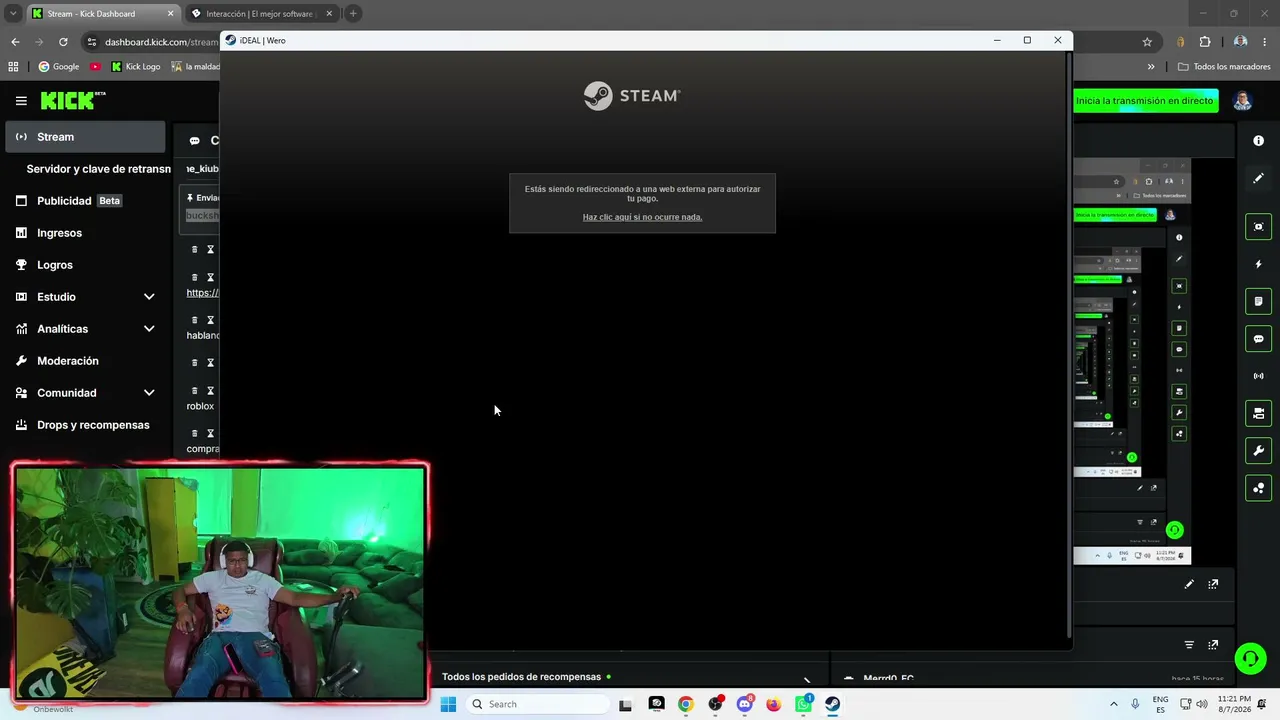1280x720 pixels.
Task: Bookmark this page with the star icon
Action: pos(1147,42)
